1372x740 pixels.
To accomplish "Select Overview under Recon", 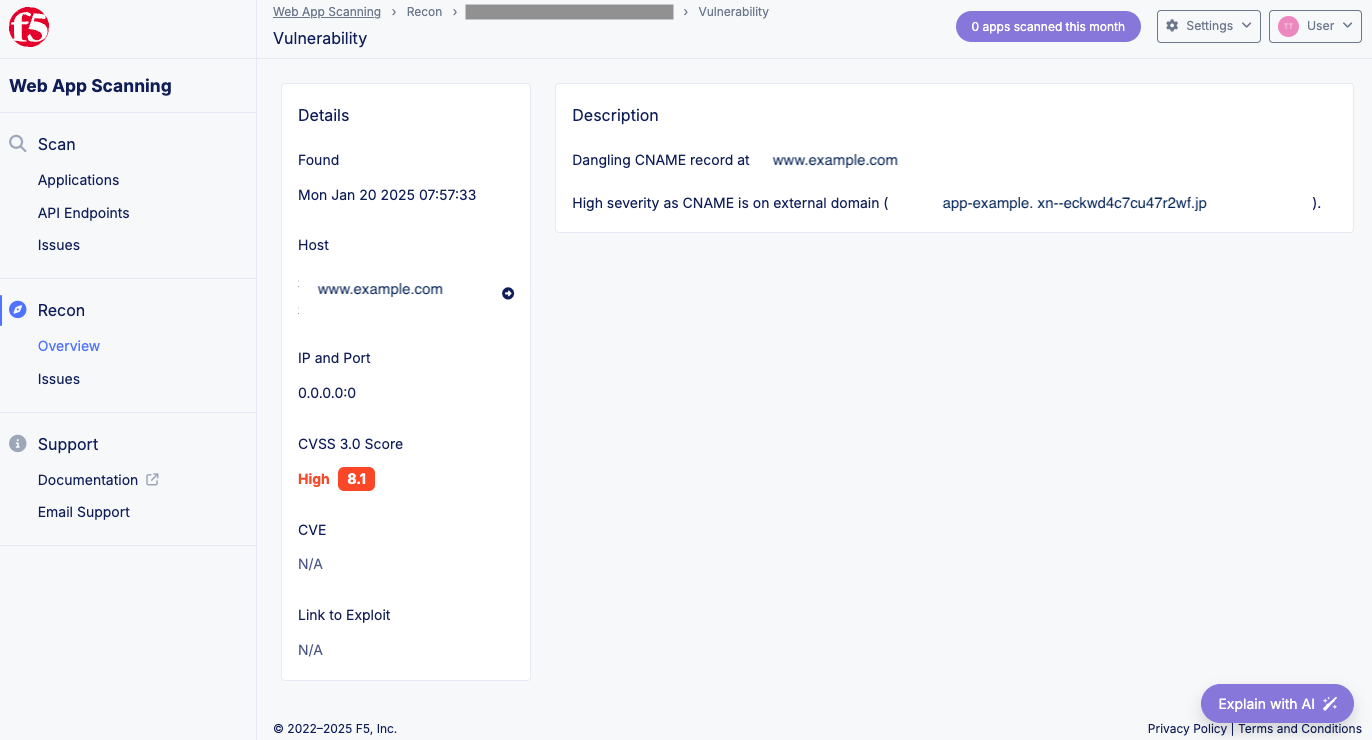I will [x=69, y=346].
